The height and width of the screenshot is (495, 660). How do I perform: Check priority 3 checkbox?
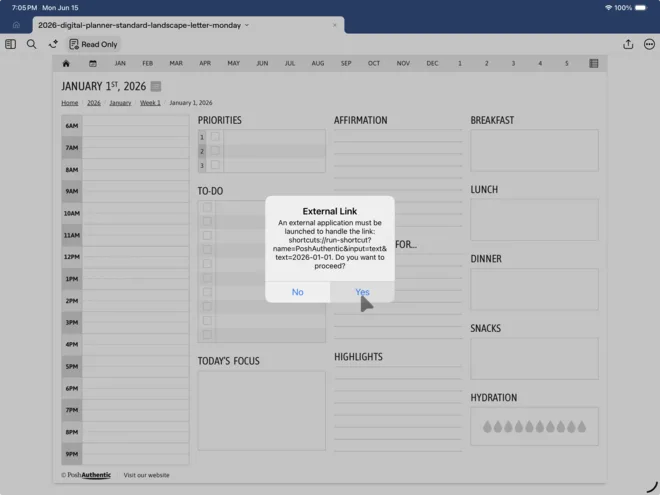215,165
